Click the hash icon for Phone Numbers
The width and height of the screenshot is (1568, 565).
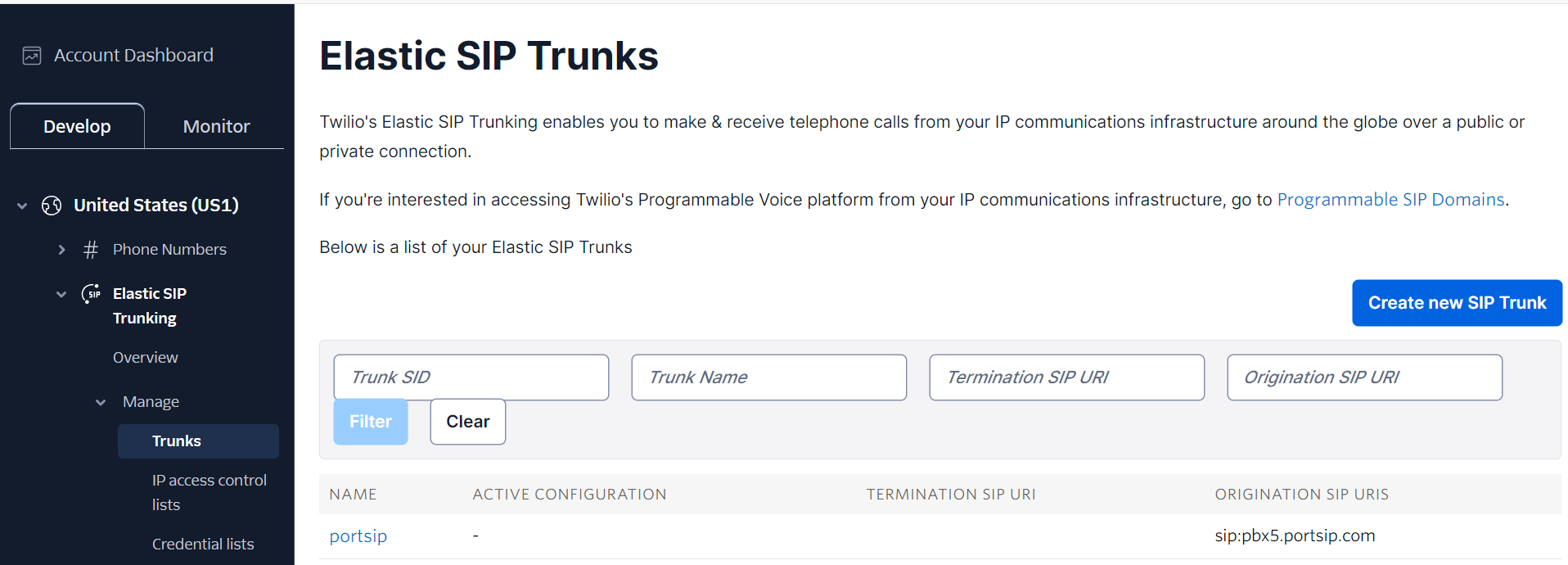(x=91, y=250)
